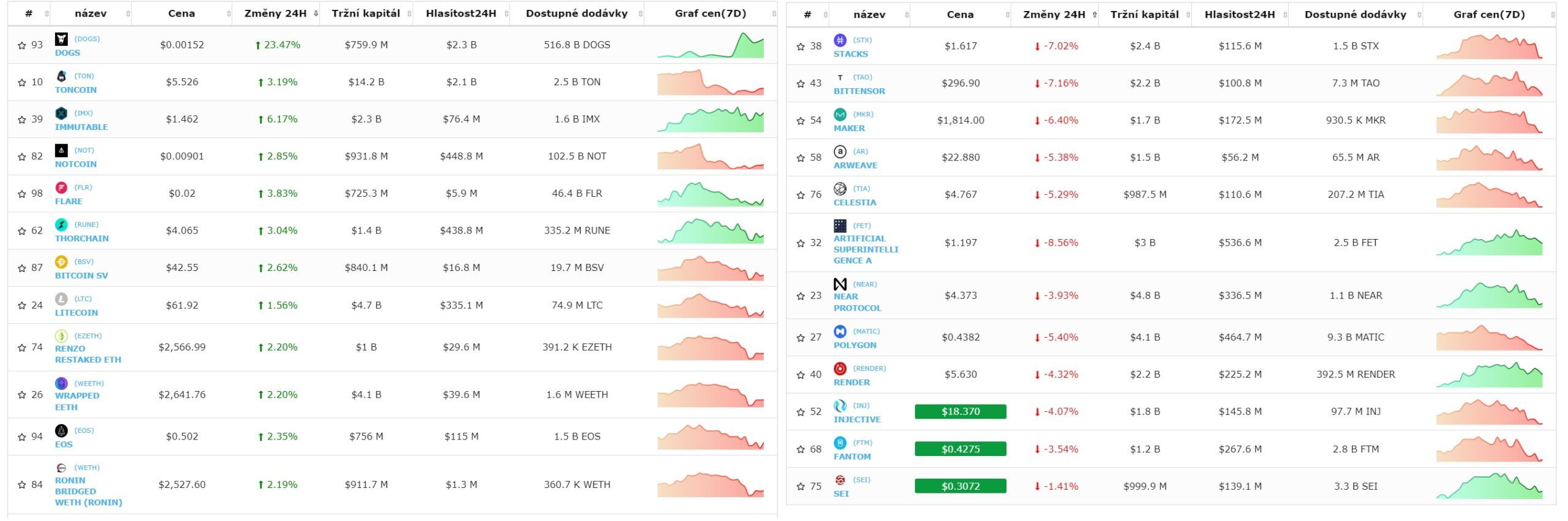Open SEI 7-day price chart

point(1490,487)
